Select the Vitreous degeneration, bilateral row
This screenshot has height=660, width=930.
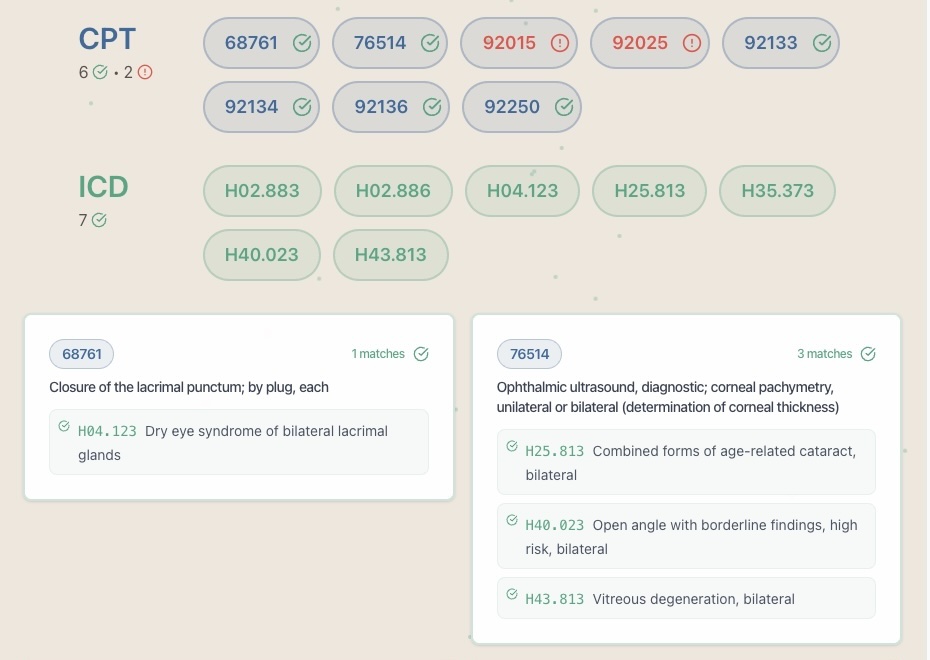click(x=686, y=598)
